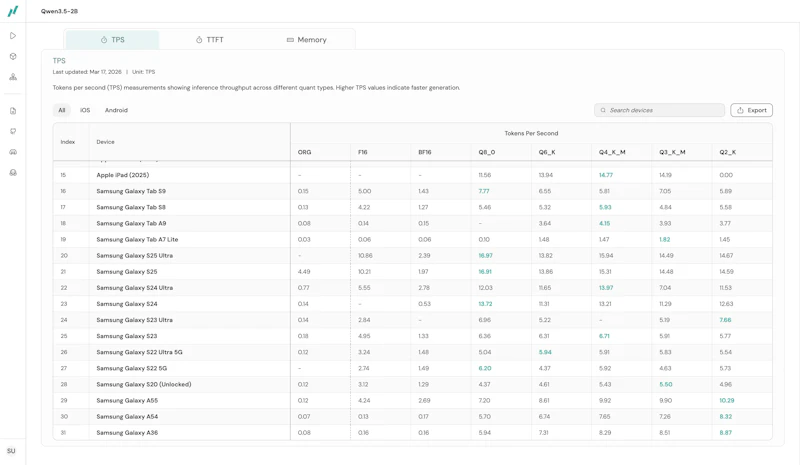Click the highlighted 1.82 value for Tab A7 Lite
The image size is (800, 465).
pyautogui.click(x=664, y=239)
